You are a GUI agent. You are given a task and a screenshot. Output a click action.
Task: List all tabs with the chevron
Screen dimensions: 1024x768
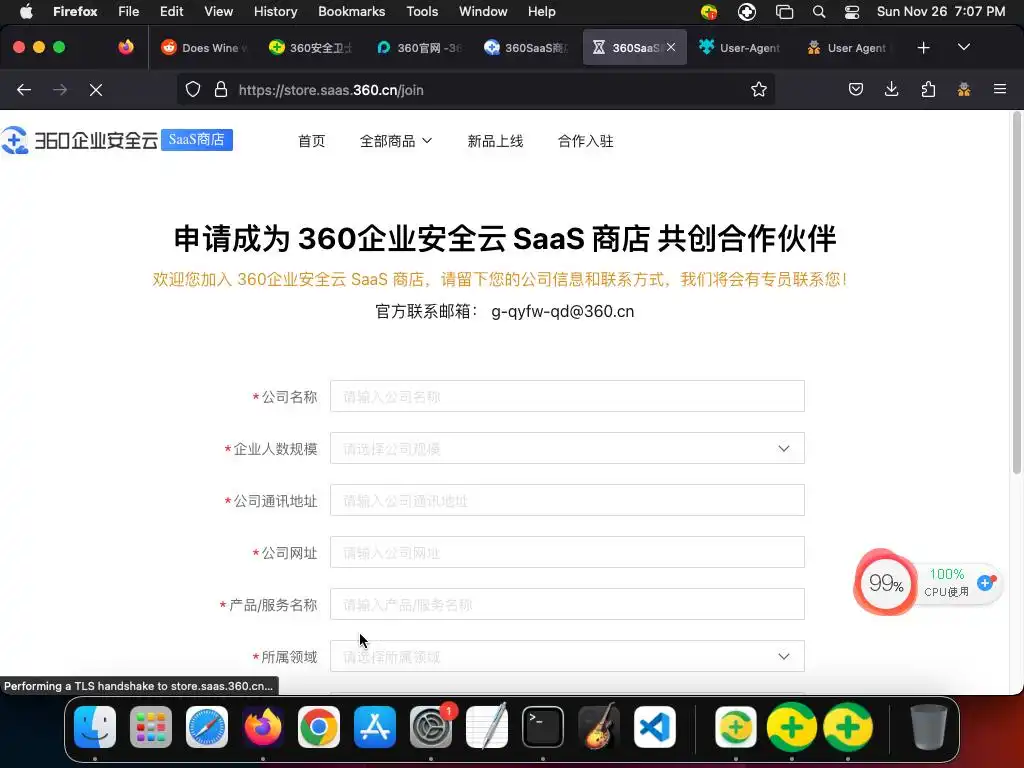964,48
